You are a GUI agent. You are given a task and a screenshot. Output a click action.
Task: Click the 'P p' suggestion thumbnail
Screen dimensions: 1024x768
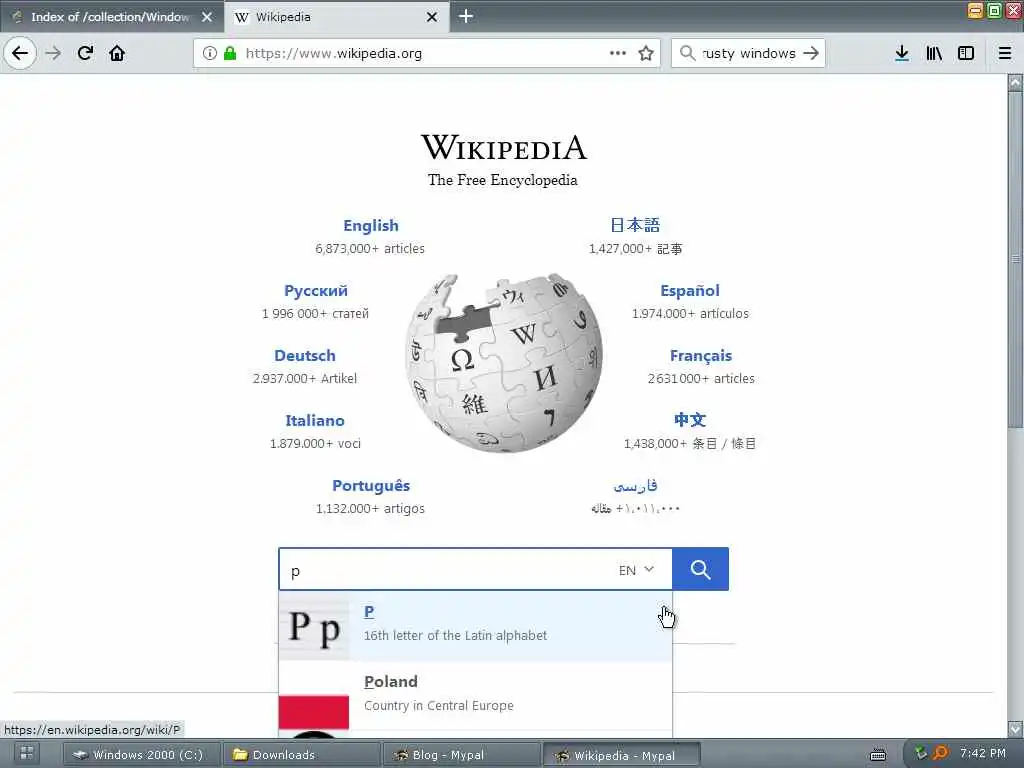[x=314, y=628]
